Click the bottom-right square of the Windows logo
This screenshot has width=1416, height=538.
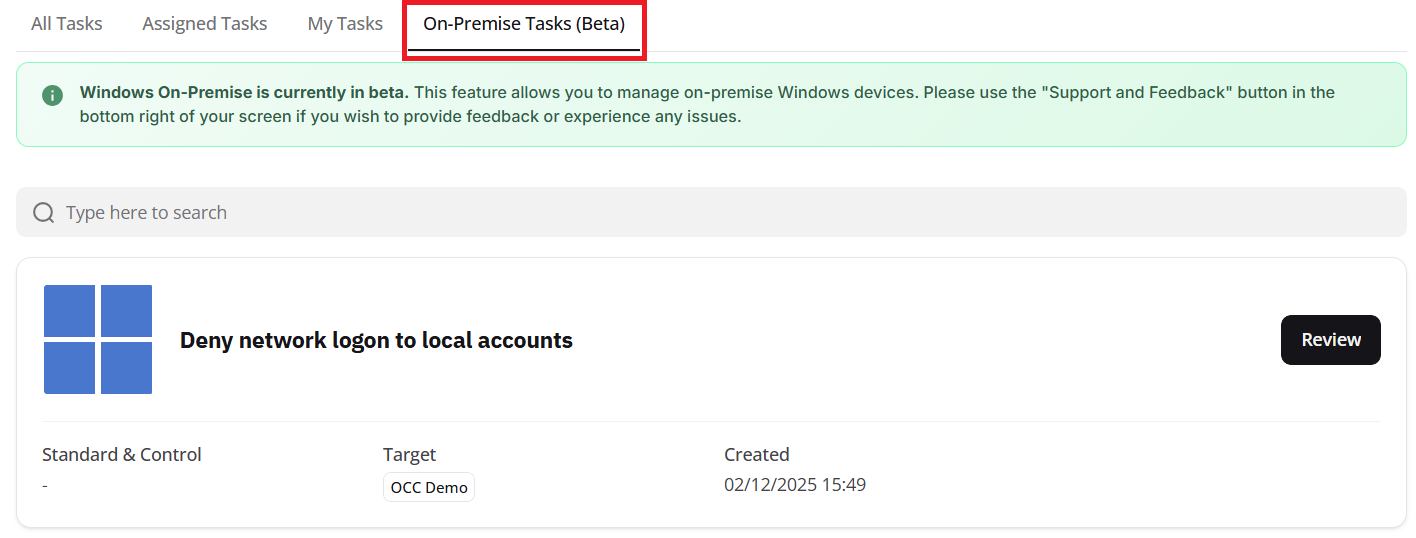(126, 368)
